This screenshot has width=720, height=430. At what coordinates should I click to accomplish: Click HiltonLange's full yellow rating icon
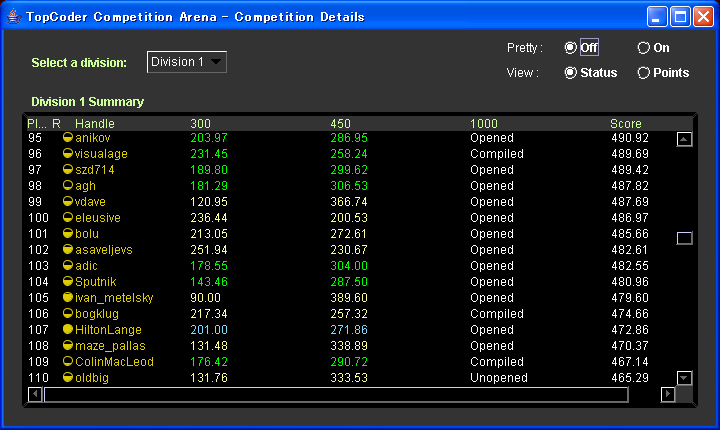click(68, 329)
